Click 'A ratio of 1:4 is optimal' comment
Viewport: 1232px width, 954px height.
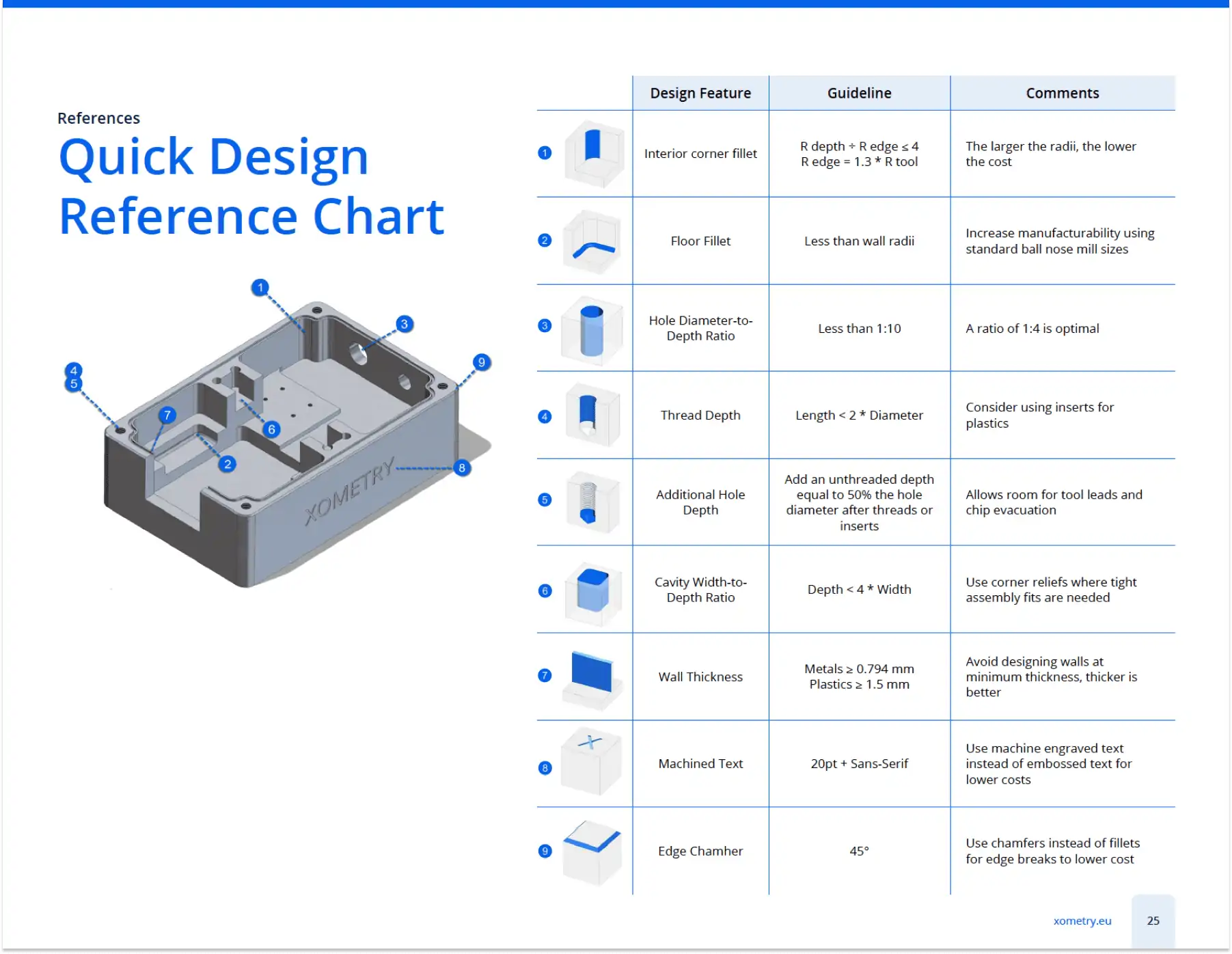click(1032, 329)
